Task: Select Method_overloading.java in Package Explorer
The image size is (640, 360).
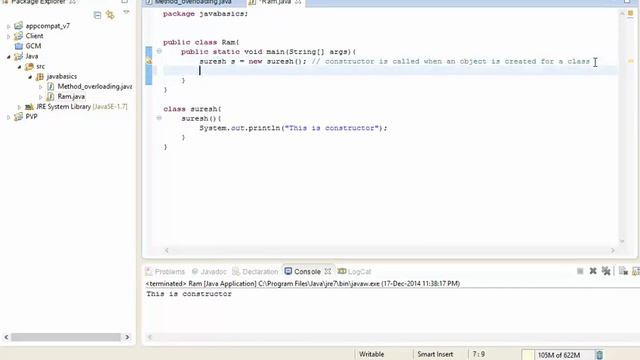Action: [x=95, y=87]
